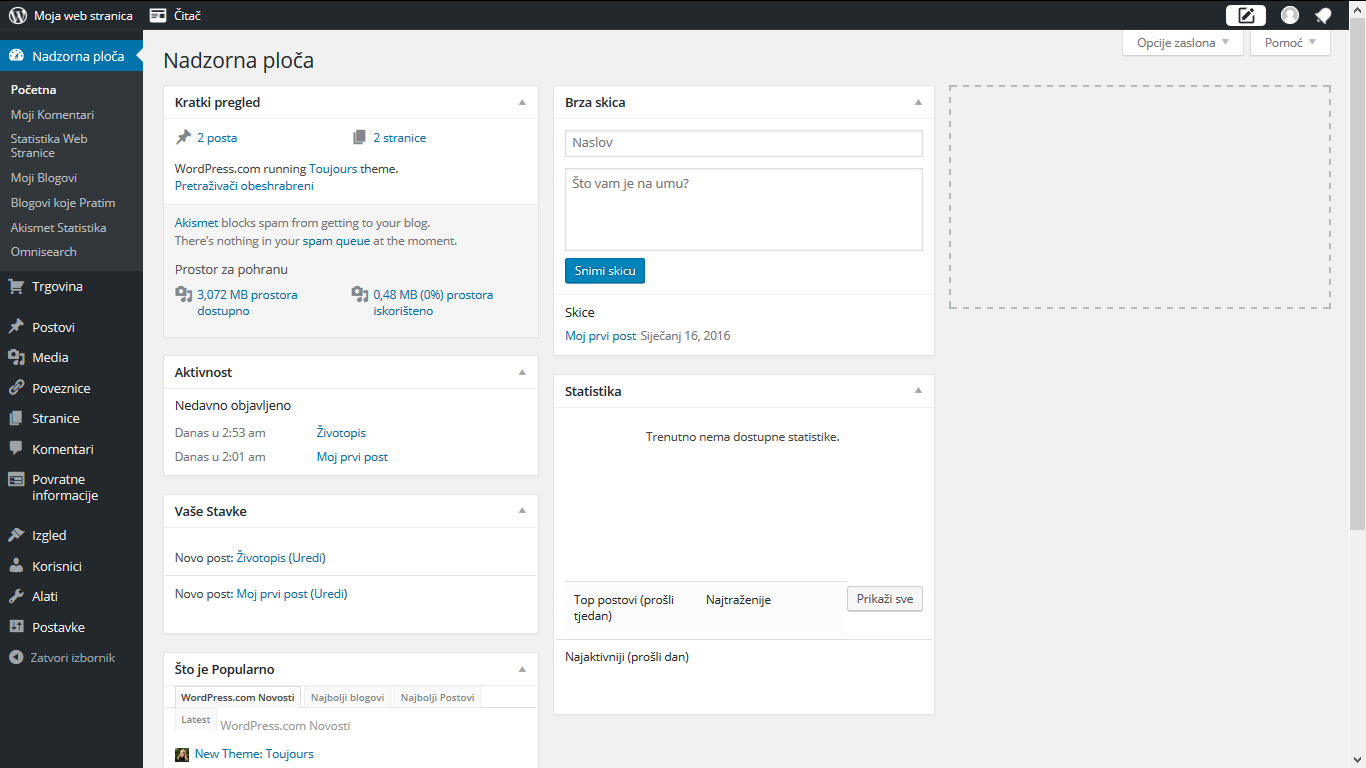Open the user avatar profile icon
This screenshot has height=768, width=1366.
coord(1290,15)
